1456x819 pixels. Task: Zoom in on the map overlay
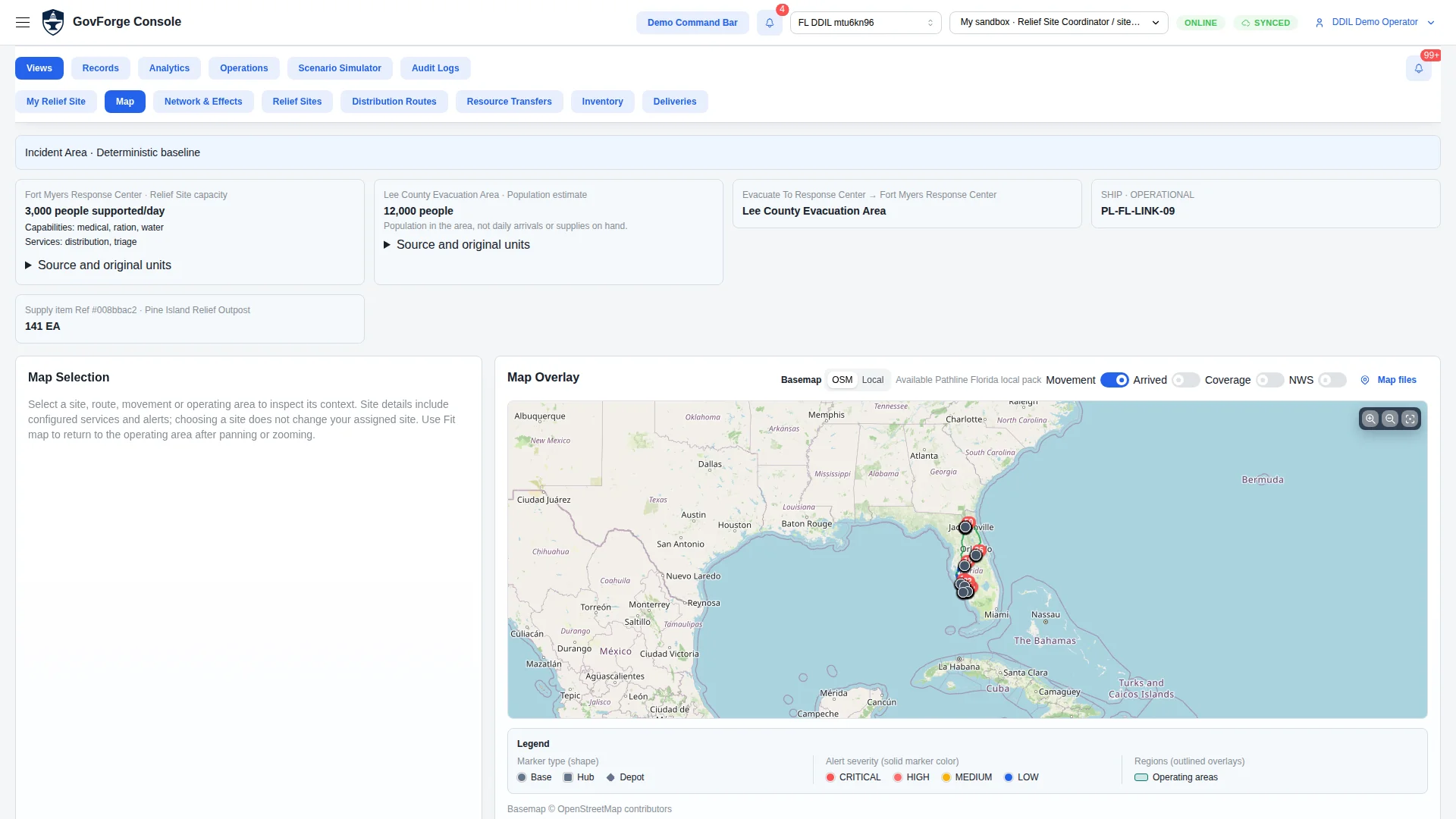1370,419
